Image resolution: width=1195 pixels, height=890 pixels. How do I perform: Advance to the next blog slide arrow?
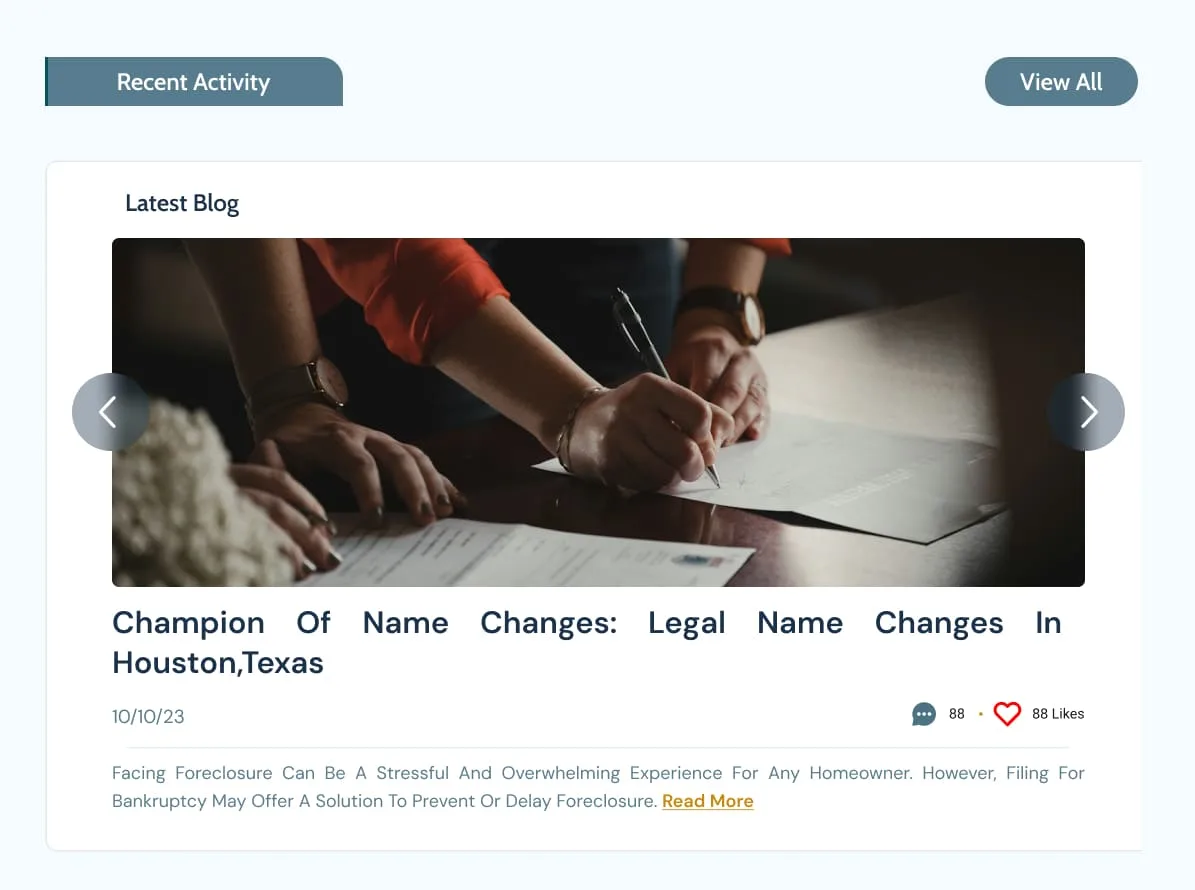[1086, 411]
